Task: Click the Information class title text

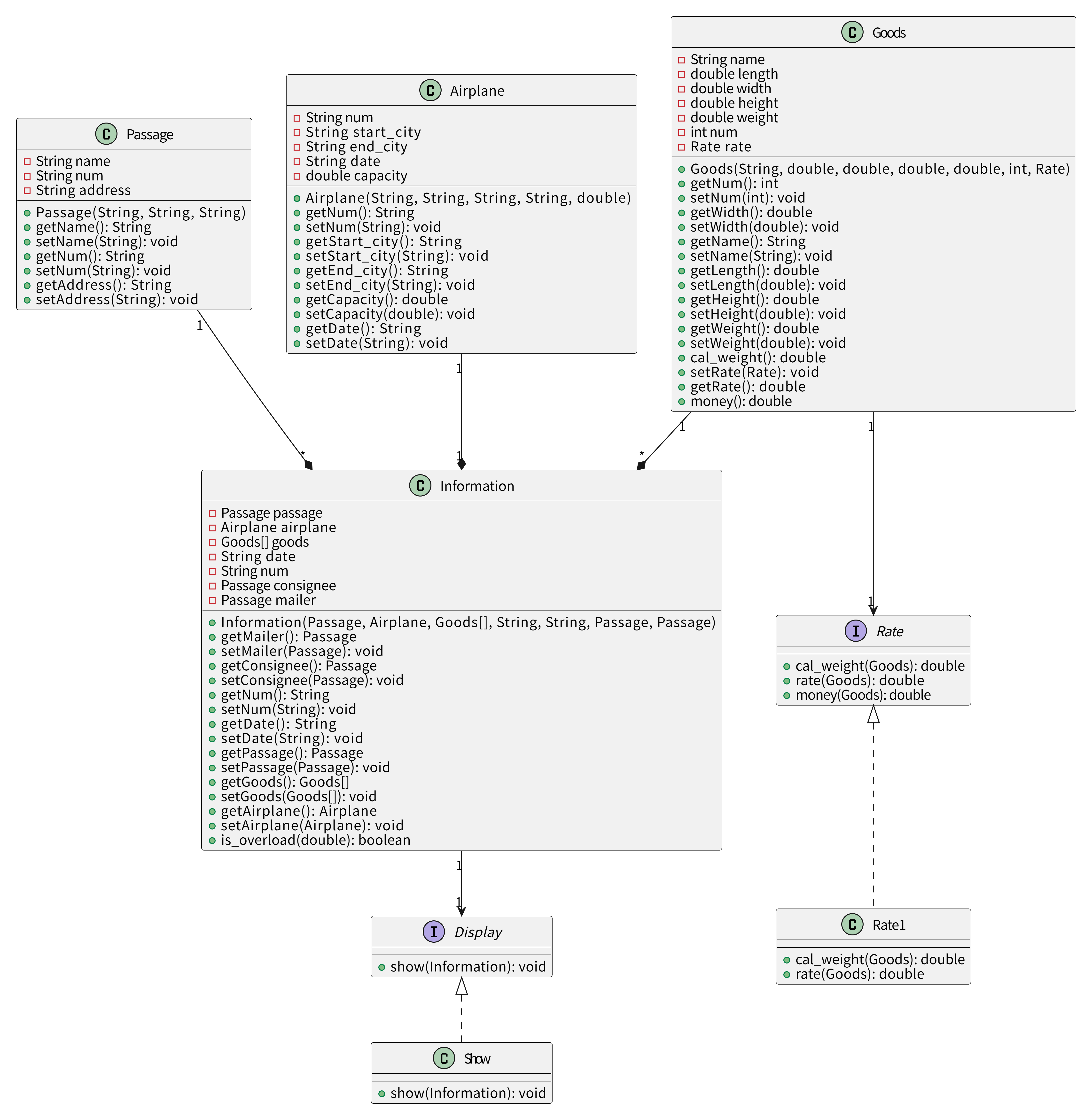Action: (477, 486)
